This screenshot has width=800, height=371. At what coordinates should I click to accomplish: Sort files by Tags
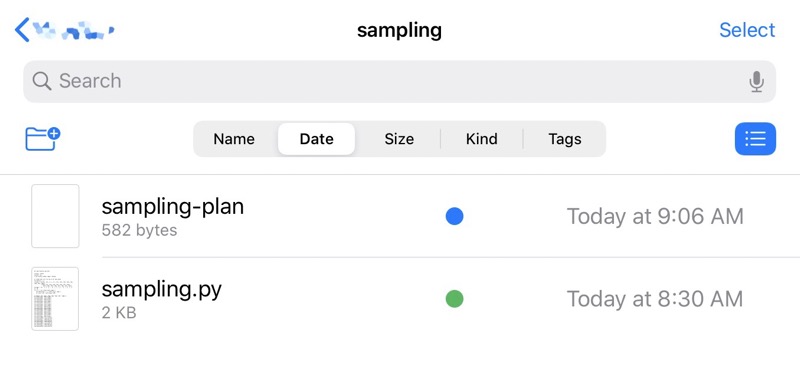coord(565,139)
